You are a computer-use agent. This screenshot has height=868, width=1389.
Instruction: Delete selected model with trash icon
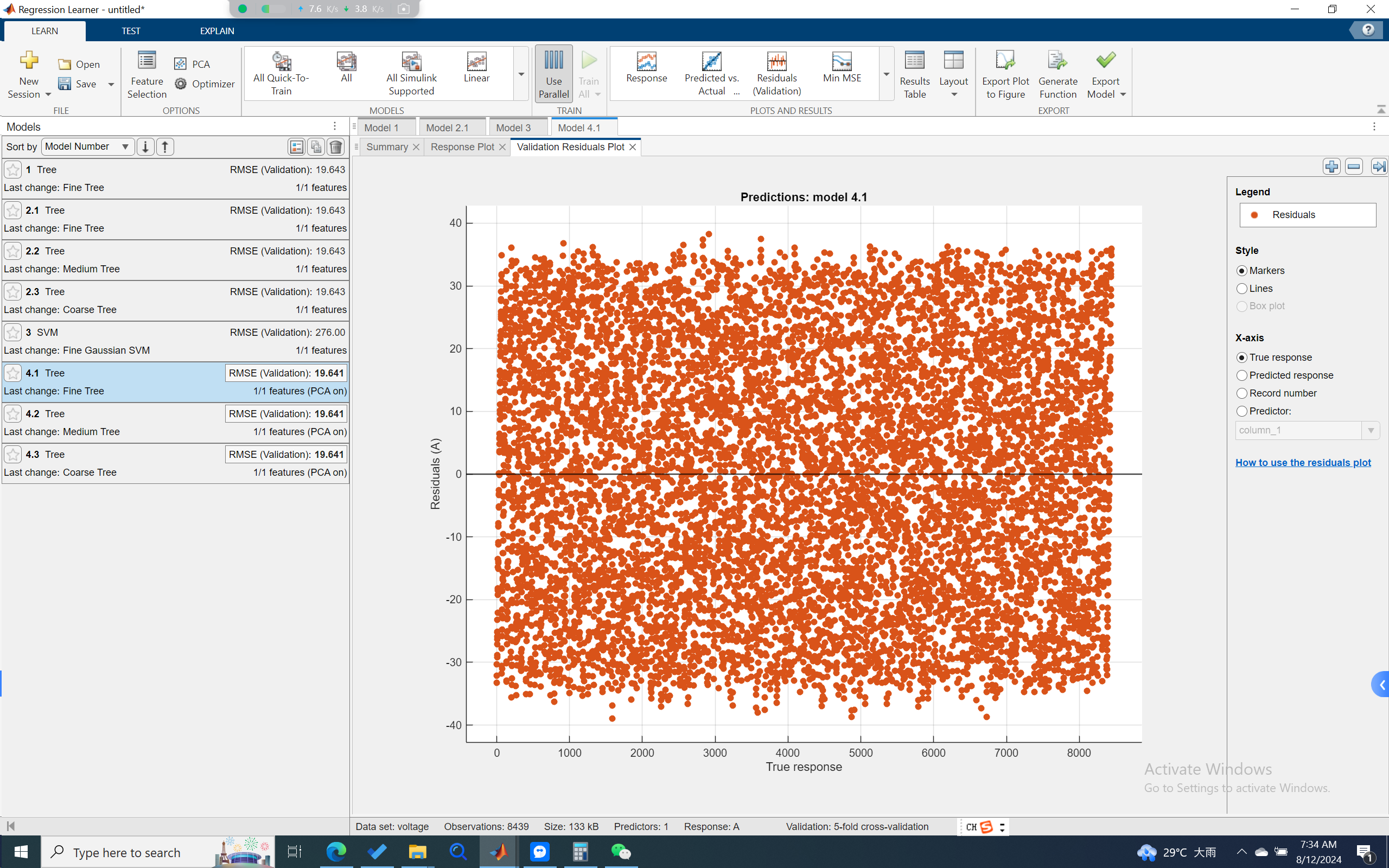tap(336, 147)
